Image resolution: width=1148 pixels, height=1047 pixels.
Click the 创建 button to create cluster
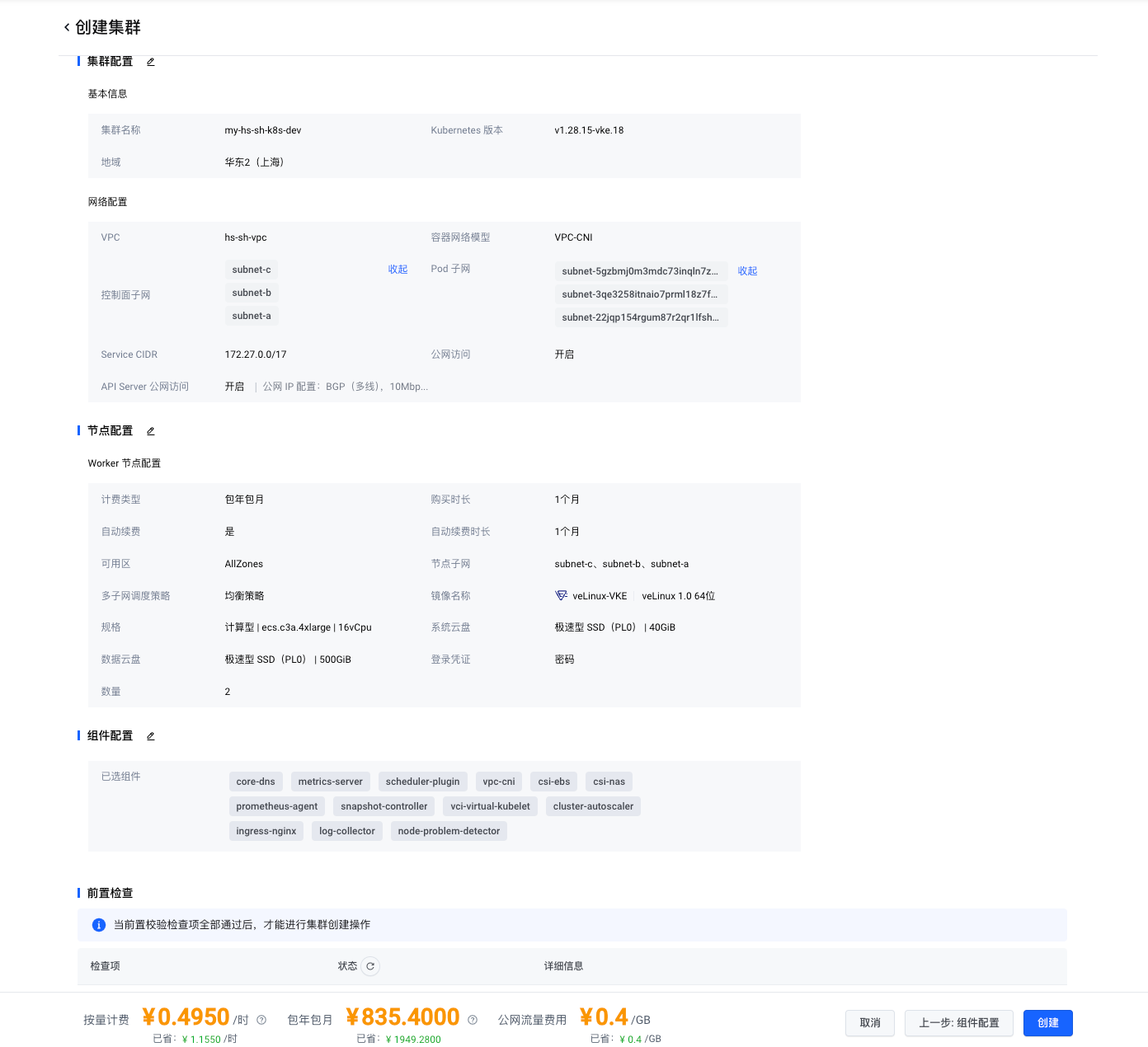click(1047, 1023)
